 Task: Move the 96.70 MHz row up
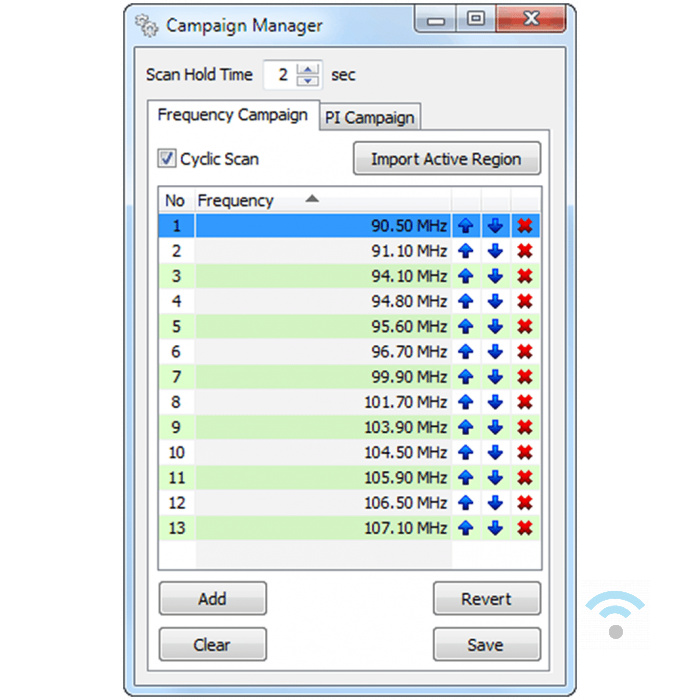pos(465,352)
